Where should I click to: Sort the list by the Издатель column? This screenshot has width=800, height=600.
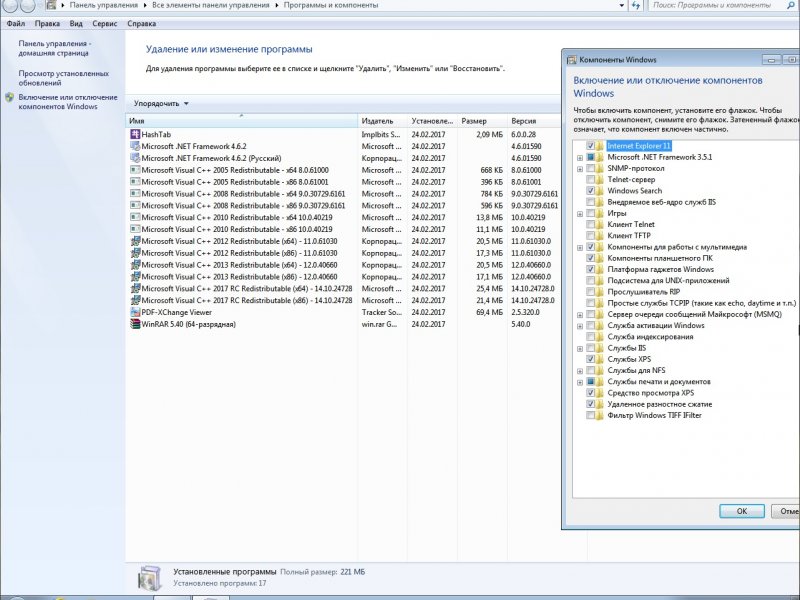tap(382, 121)
